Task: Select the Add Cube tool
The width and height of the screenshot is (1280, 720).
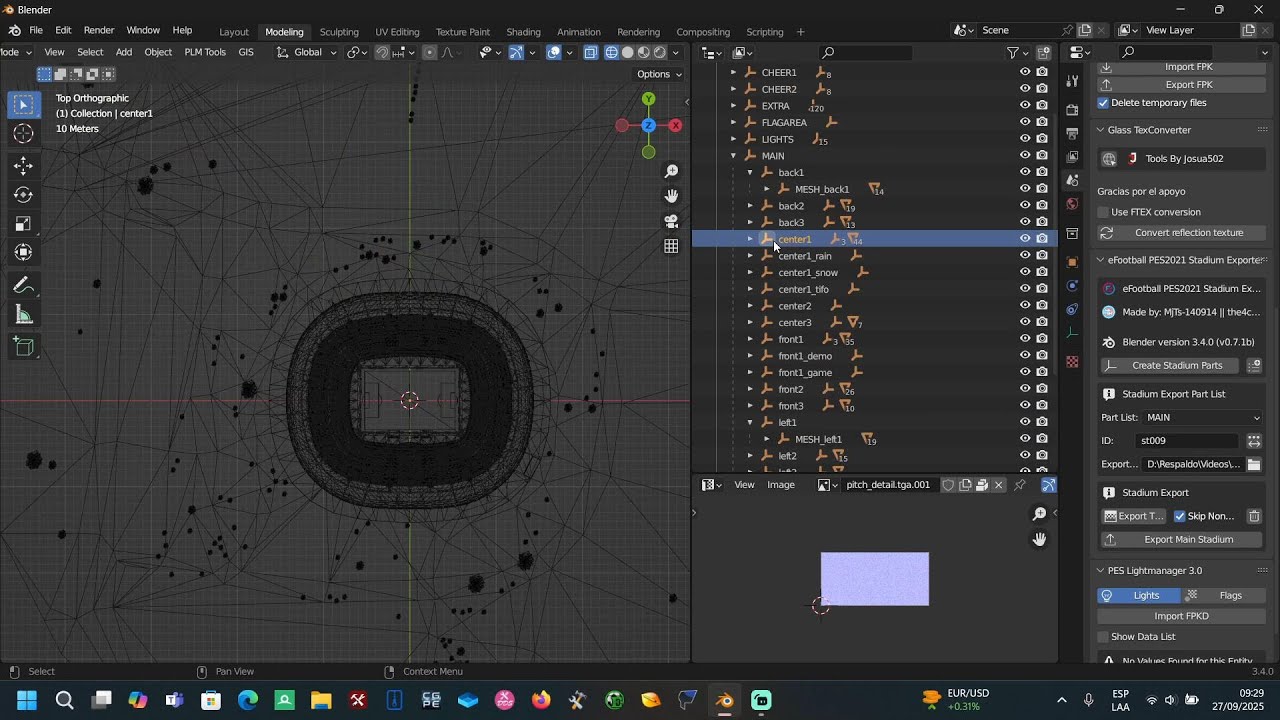Action: (23, 347)
